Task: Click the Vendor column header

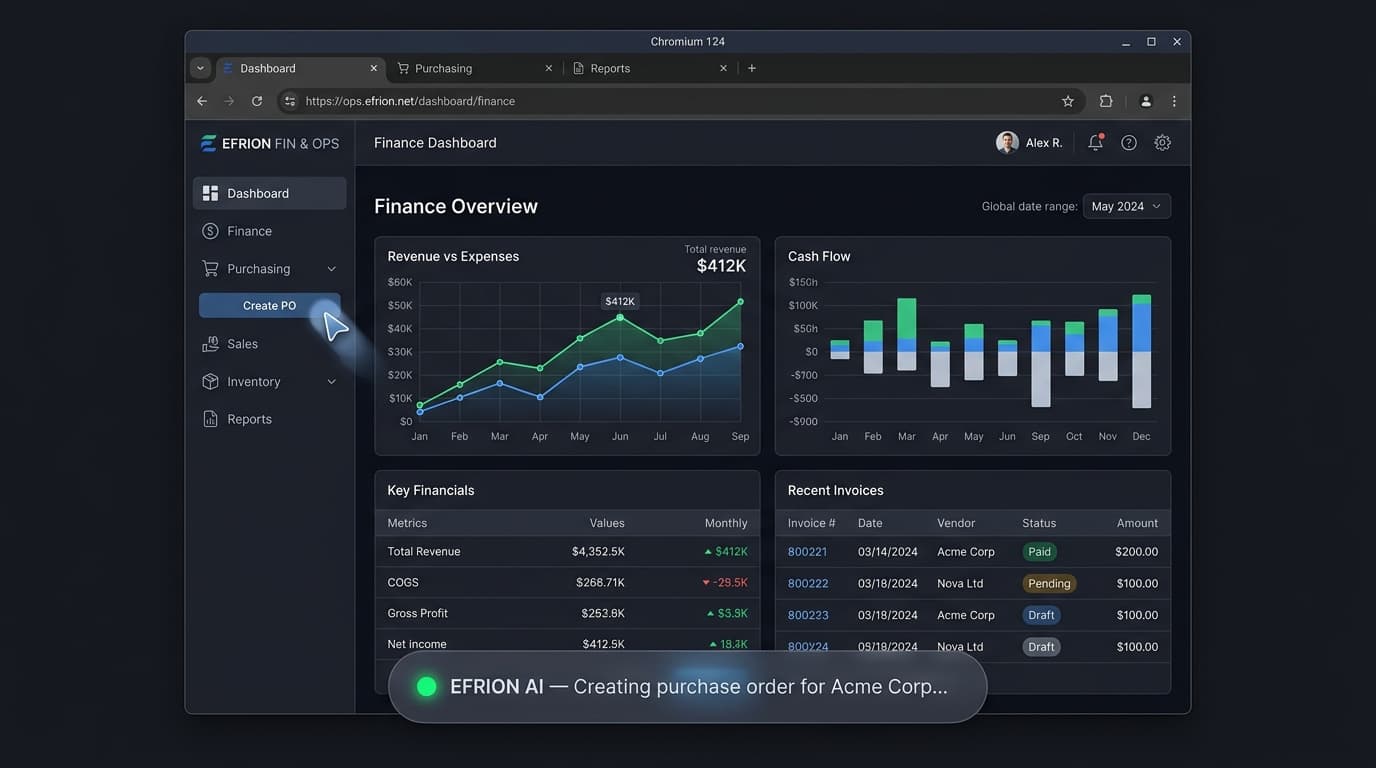Action: (x=956, y=523)
